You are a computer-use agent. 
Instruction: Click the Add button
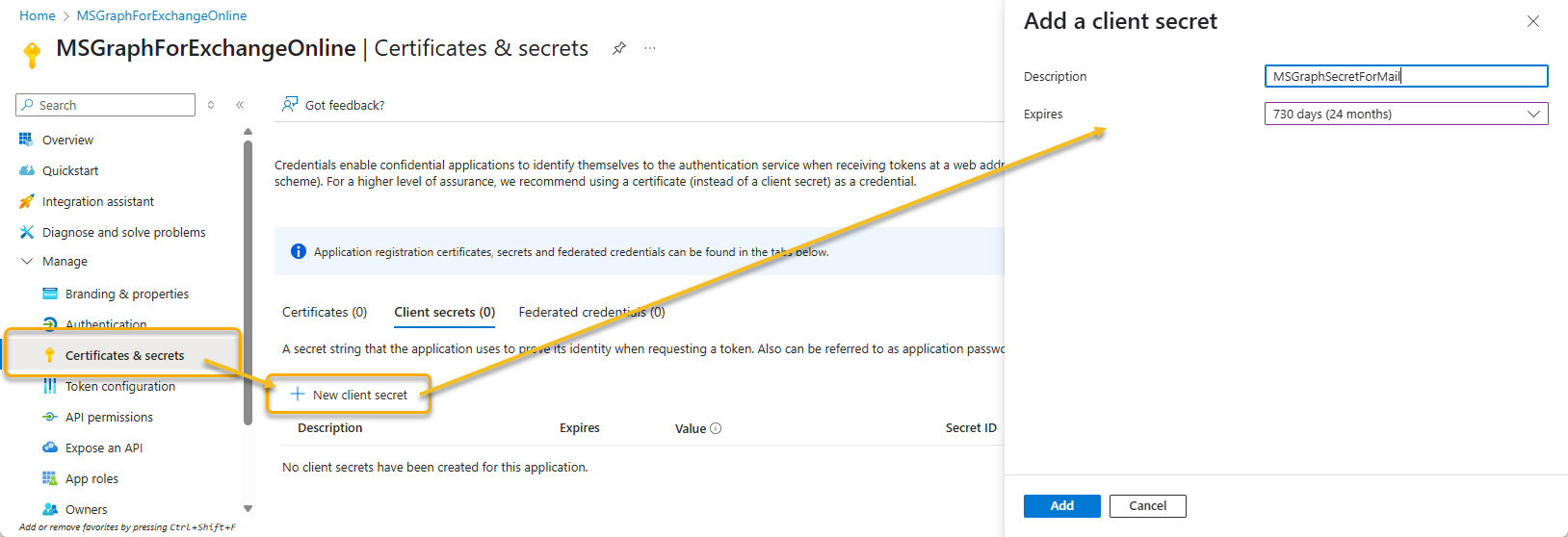(1061, 506)
